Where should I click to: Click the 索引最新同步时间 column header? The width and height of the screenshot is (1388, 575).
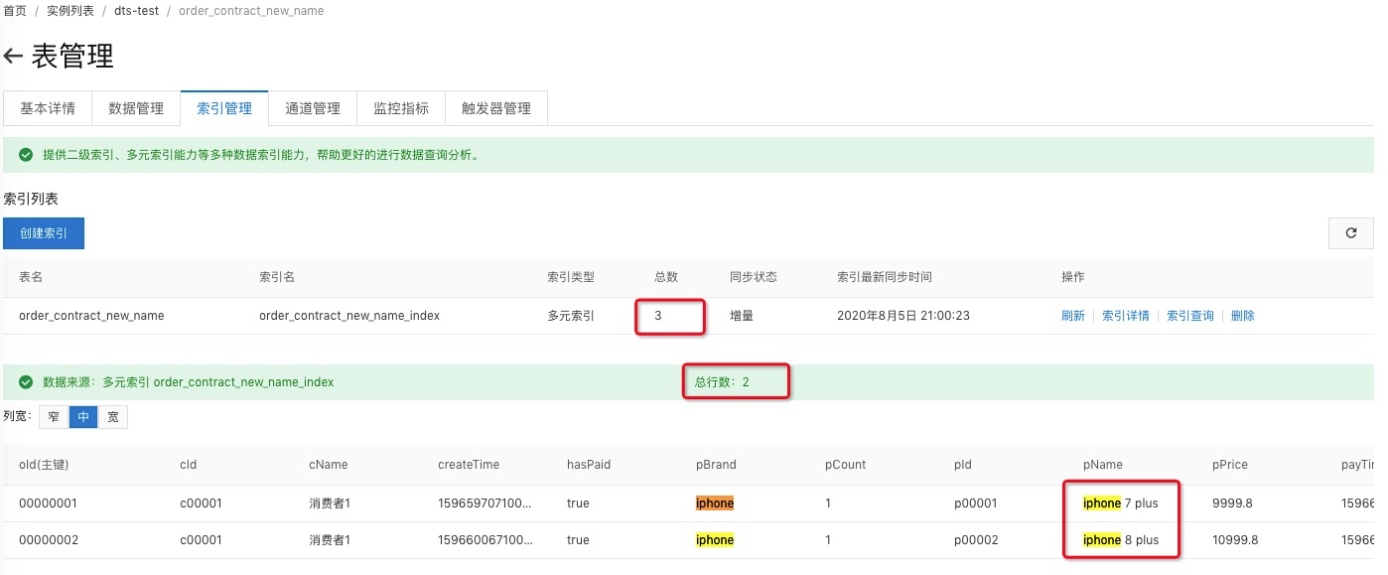[x=885, y=277]
